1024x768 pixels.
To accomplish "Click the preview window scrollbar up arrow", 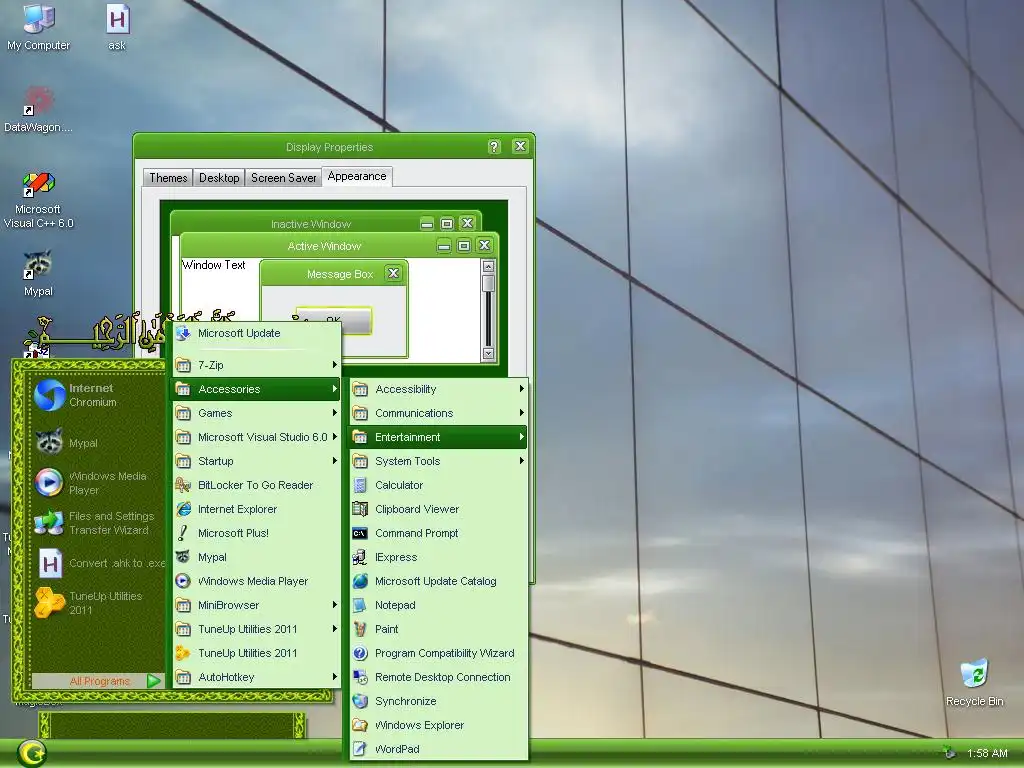I will (488, 266).
